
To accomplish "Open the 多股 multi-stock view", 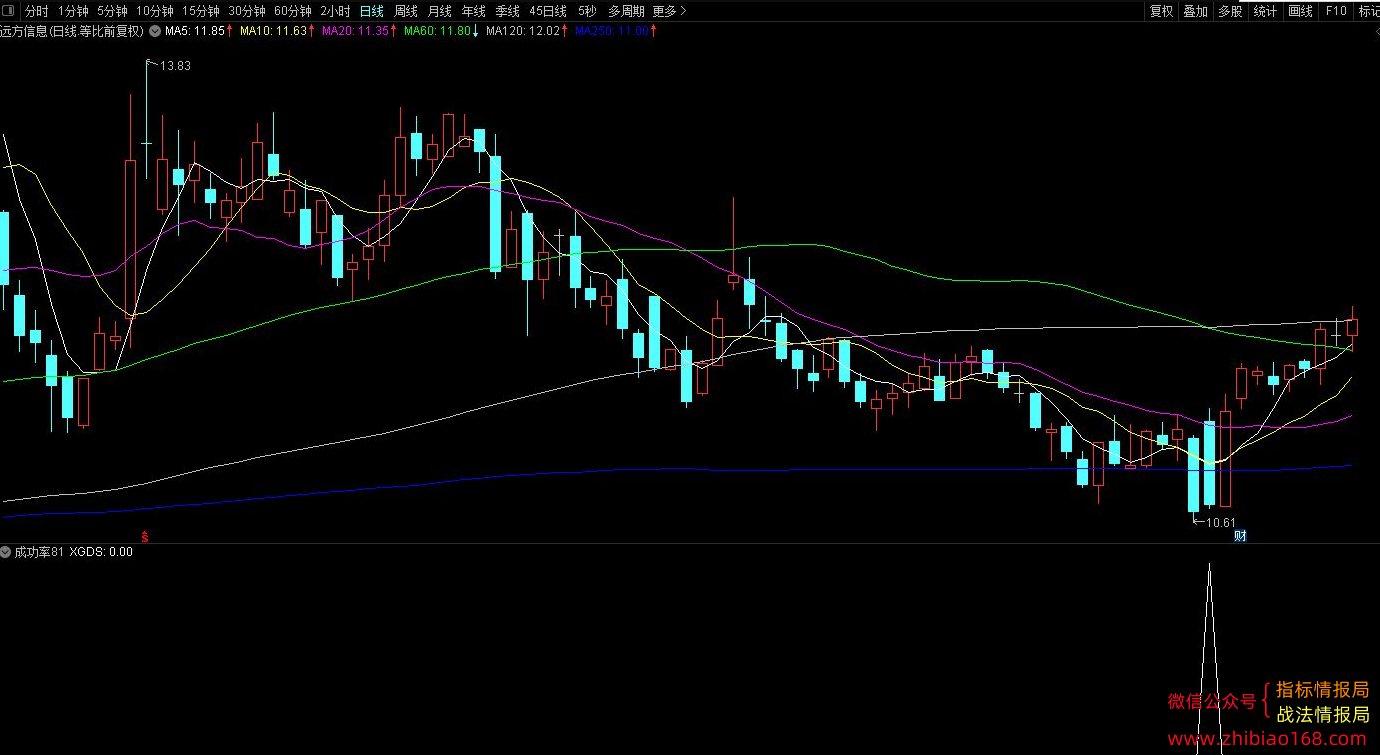I will coord(1230,11).
